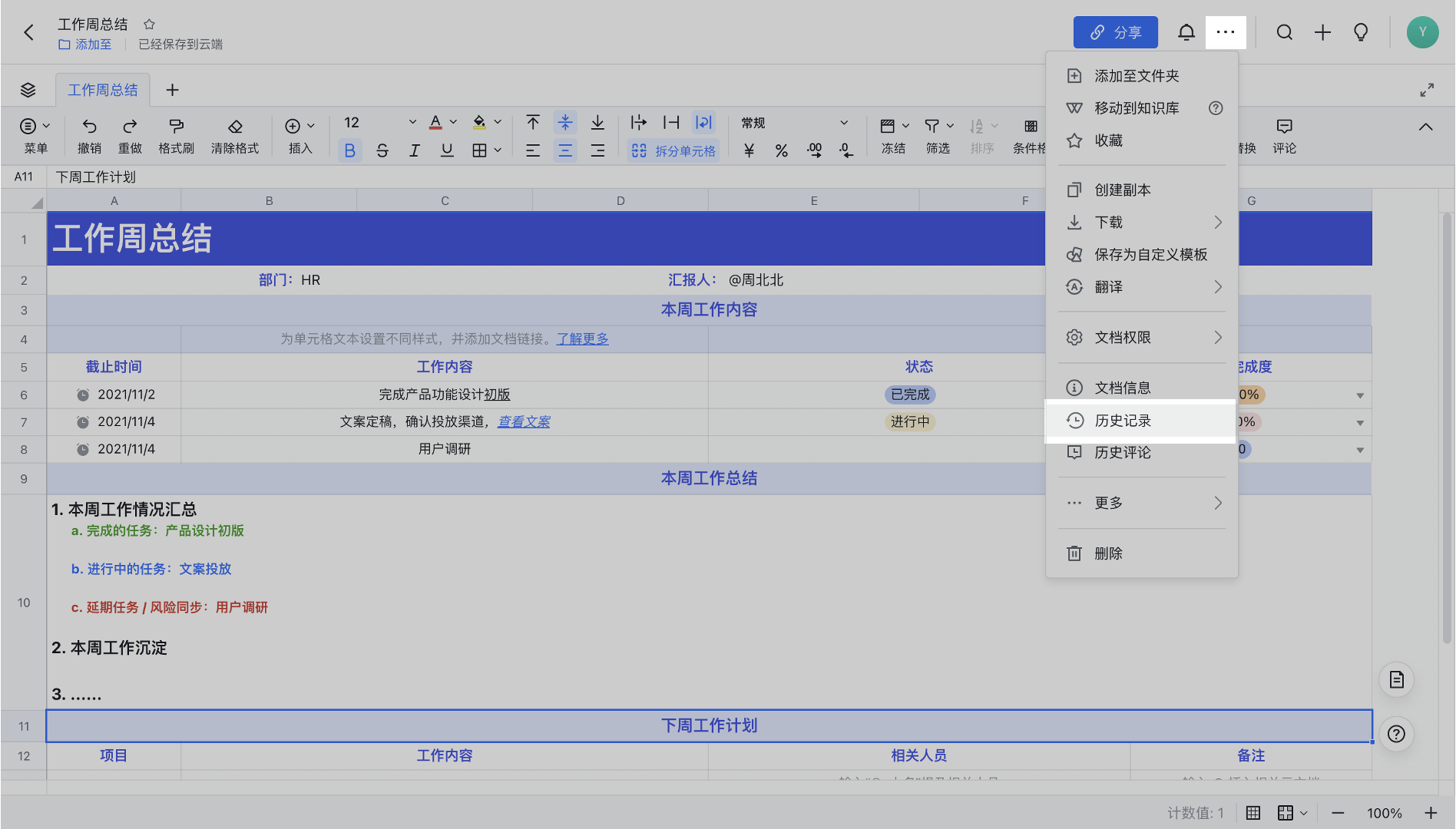1456x829 pixels.
Task: Open the notification bell icon
Action: point(1186,32)
